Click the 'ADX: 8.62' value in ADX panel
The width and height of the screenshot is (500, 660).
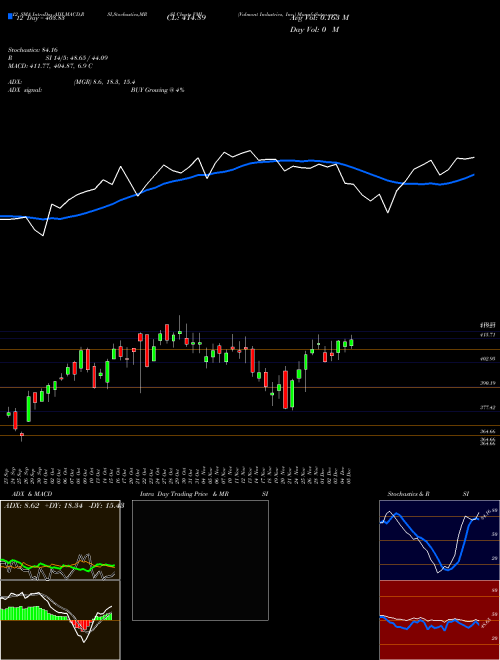click(x=21, y=506)
